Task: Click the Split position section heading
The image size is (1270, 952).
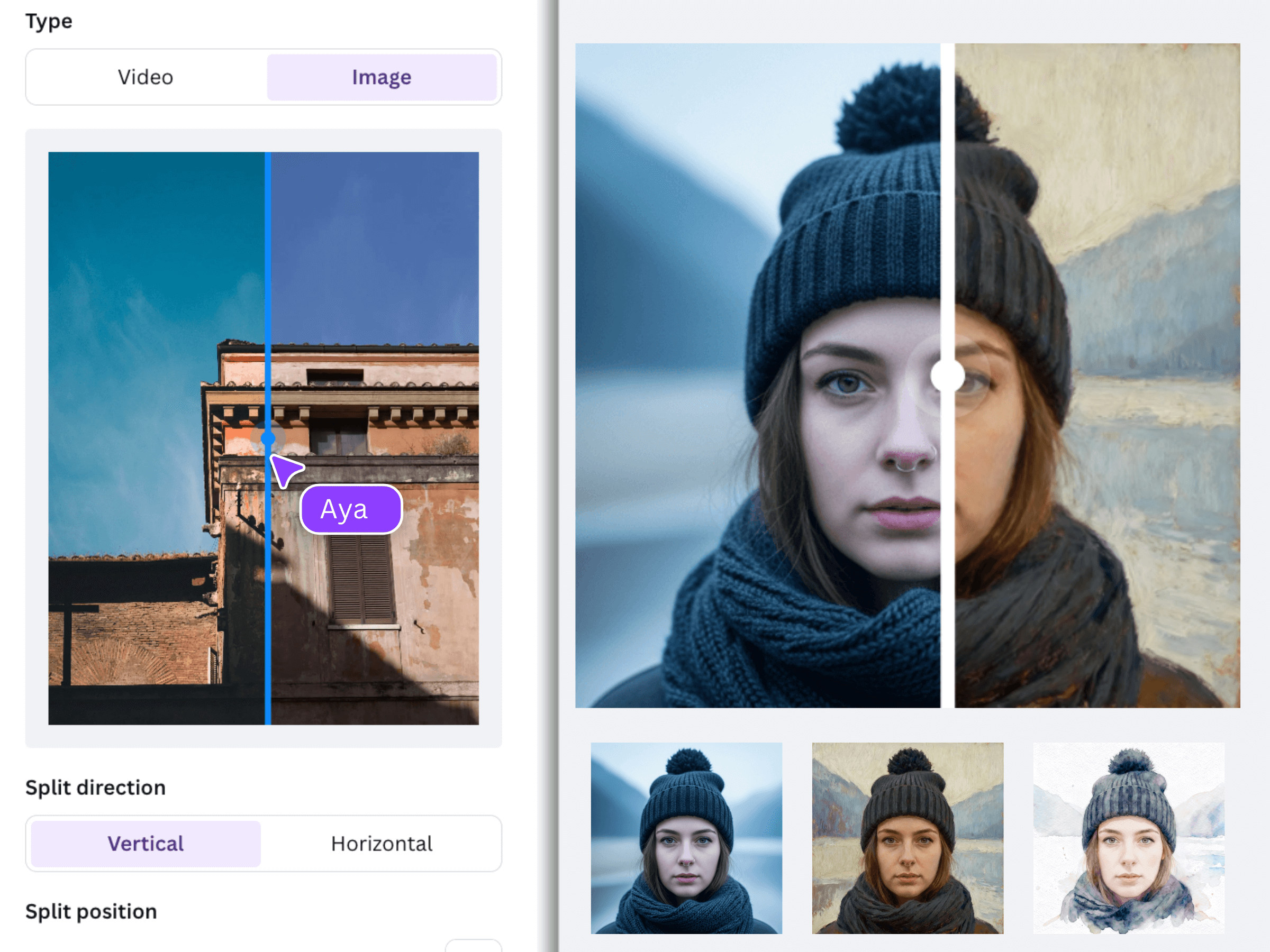Action: click(x=90, y=911)
